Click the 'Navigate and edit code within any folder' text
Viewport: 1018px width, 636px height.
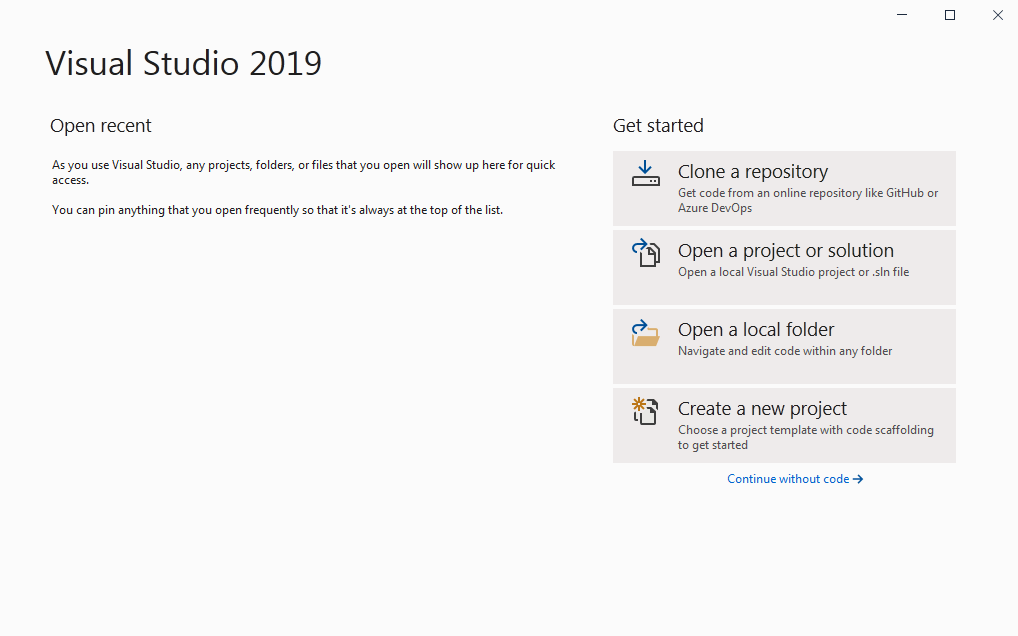785,351
